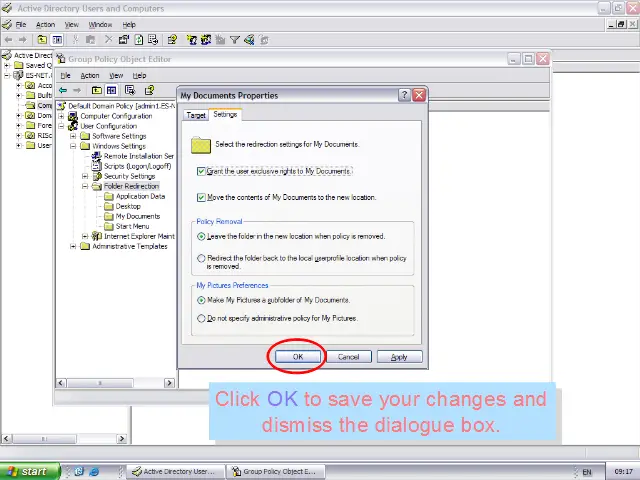Uncheck Grant the user exclusive rights checkbox
Viewport: 640px width, 480px height.
tap(201, 171)
